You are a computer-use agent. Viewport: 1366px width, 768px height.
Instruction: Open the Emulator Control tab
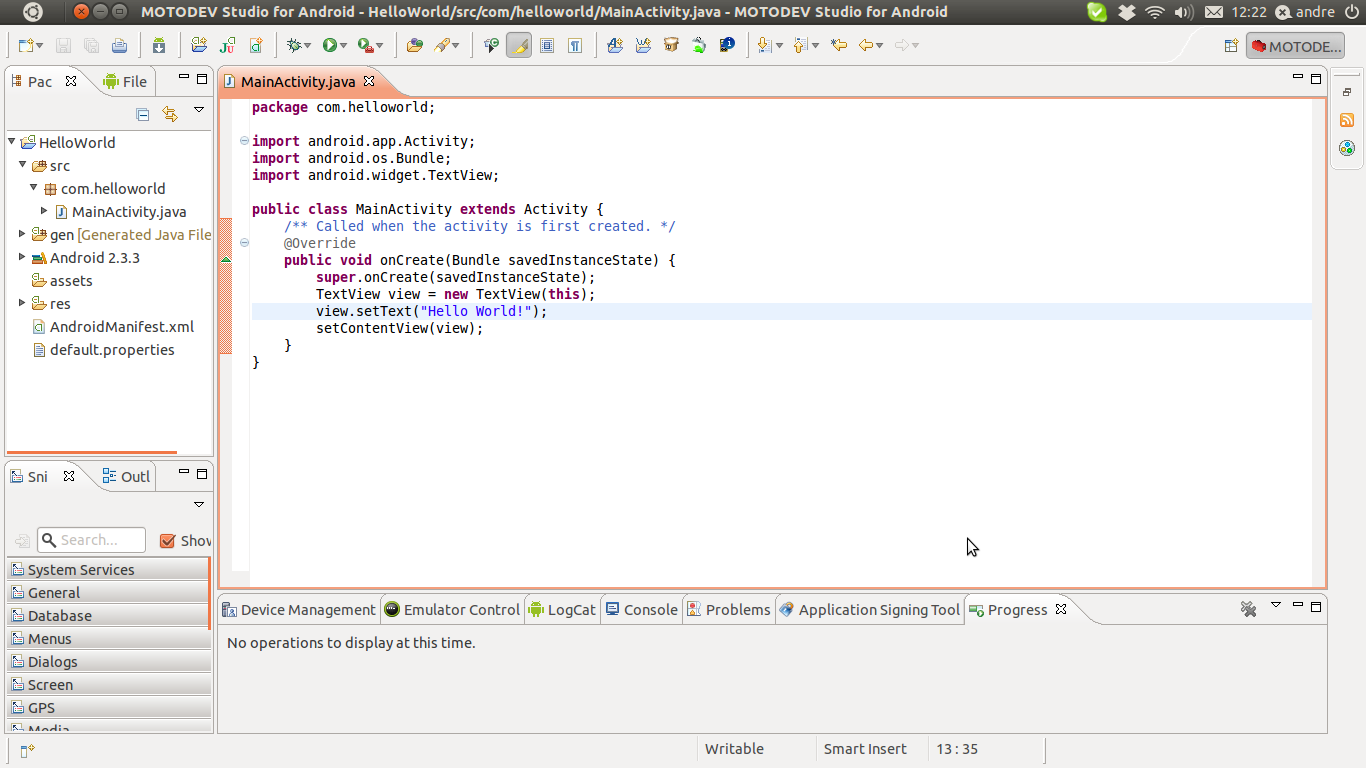pyautogui.click(x=452, y=610)
